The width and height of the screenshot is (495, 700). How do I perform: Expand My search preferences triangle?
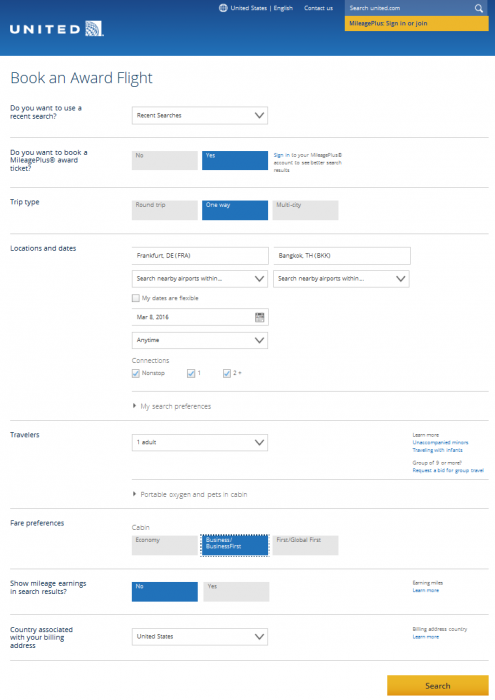pyautogui.click(x=134, y=406)
